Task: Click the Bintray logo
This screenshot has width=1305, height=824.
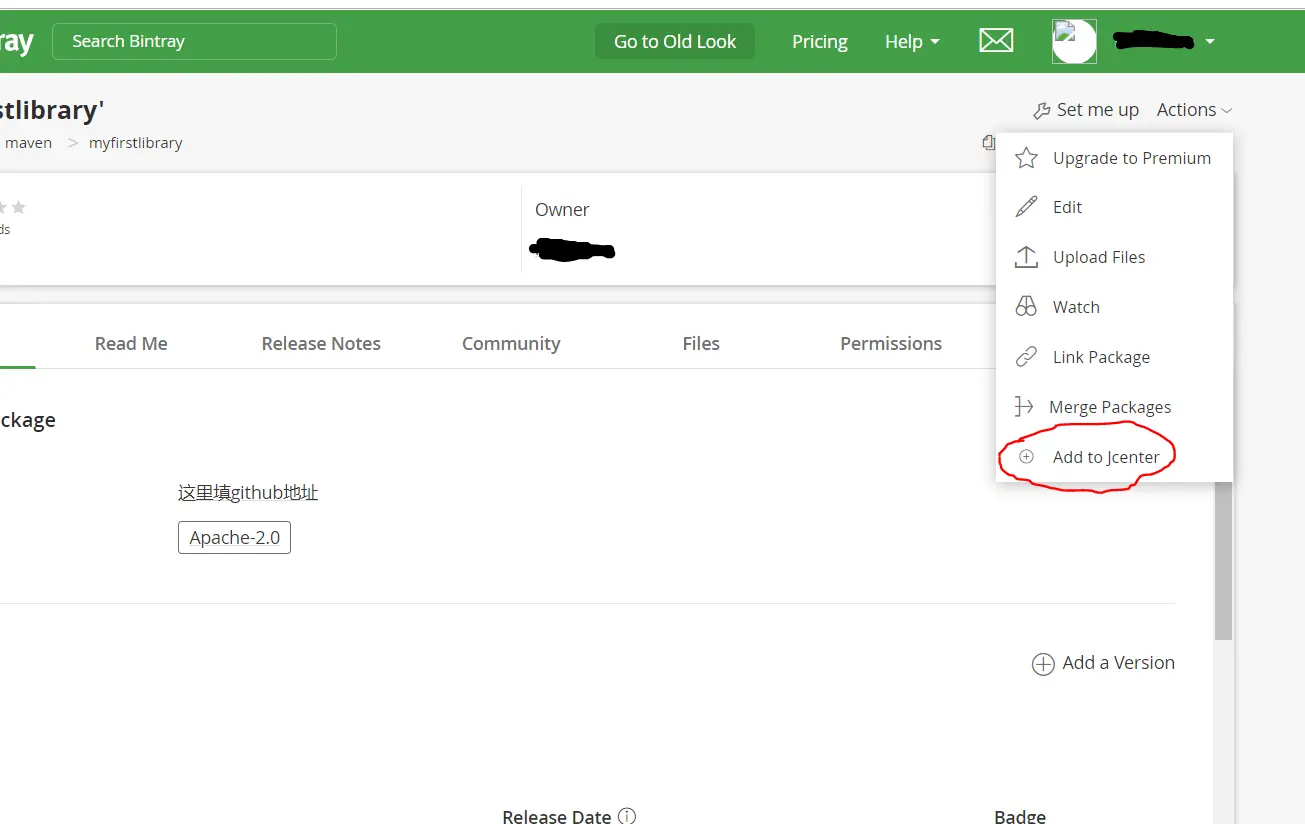Action: (17, 42)
